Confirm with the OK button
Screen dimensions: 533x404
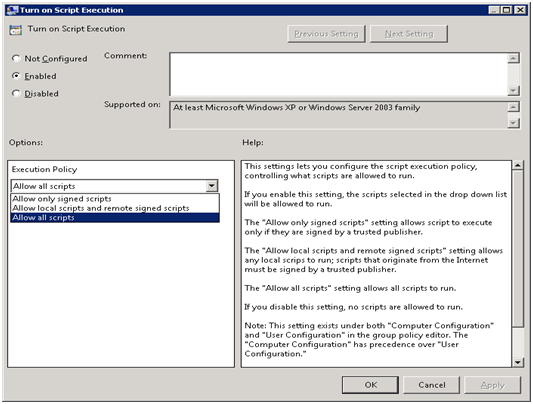click(371, 385)
